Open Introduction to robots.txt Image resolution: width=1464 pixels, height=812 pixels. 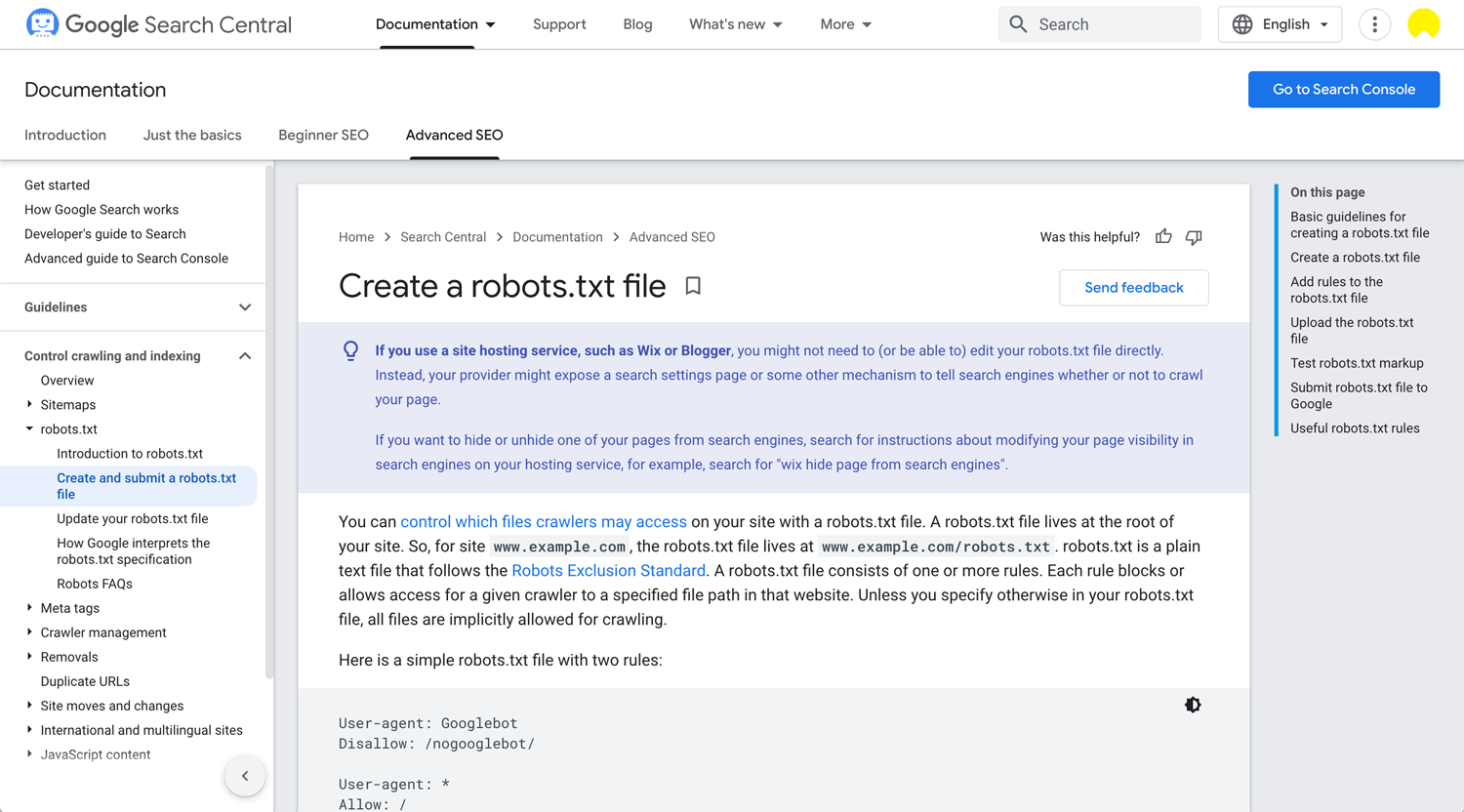130,454
